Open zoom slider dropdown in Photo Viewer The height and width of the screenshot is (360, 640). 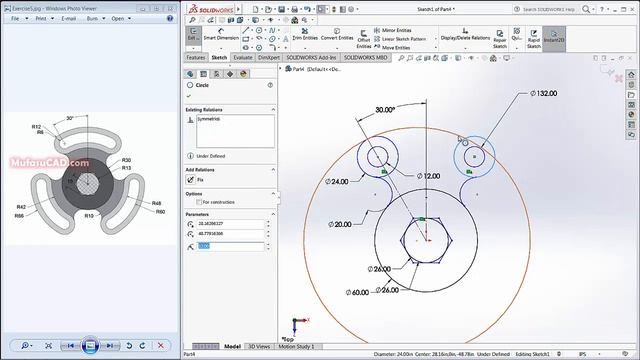tap(27, 346)
